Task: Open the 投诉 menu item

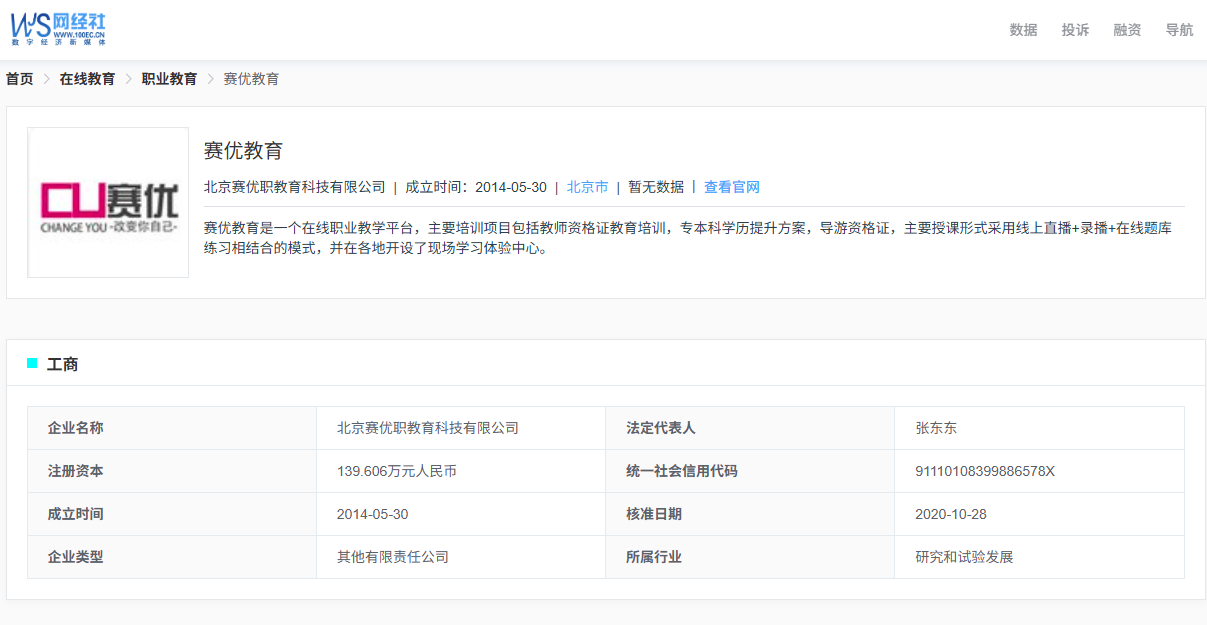Action: [1076, 30]
